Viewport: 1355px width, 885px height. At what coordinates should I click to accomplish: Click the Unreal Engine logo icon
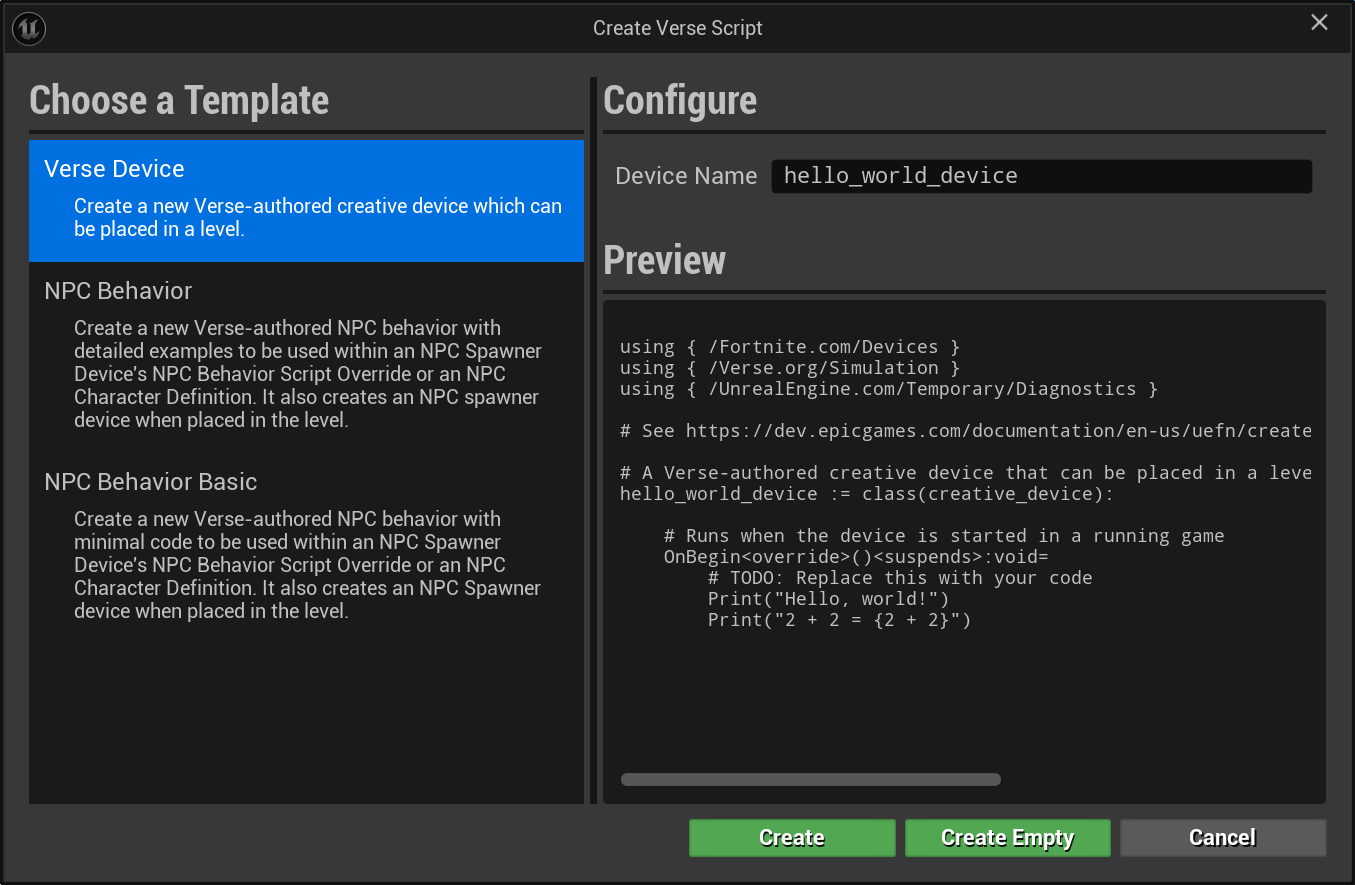(x=29, y=28)
